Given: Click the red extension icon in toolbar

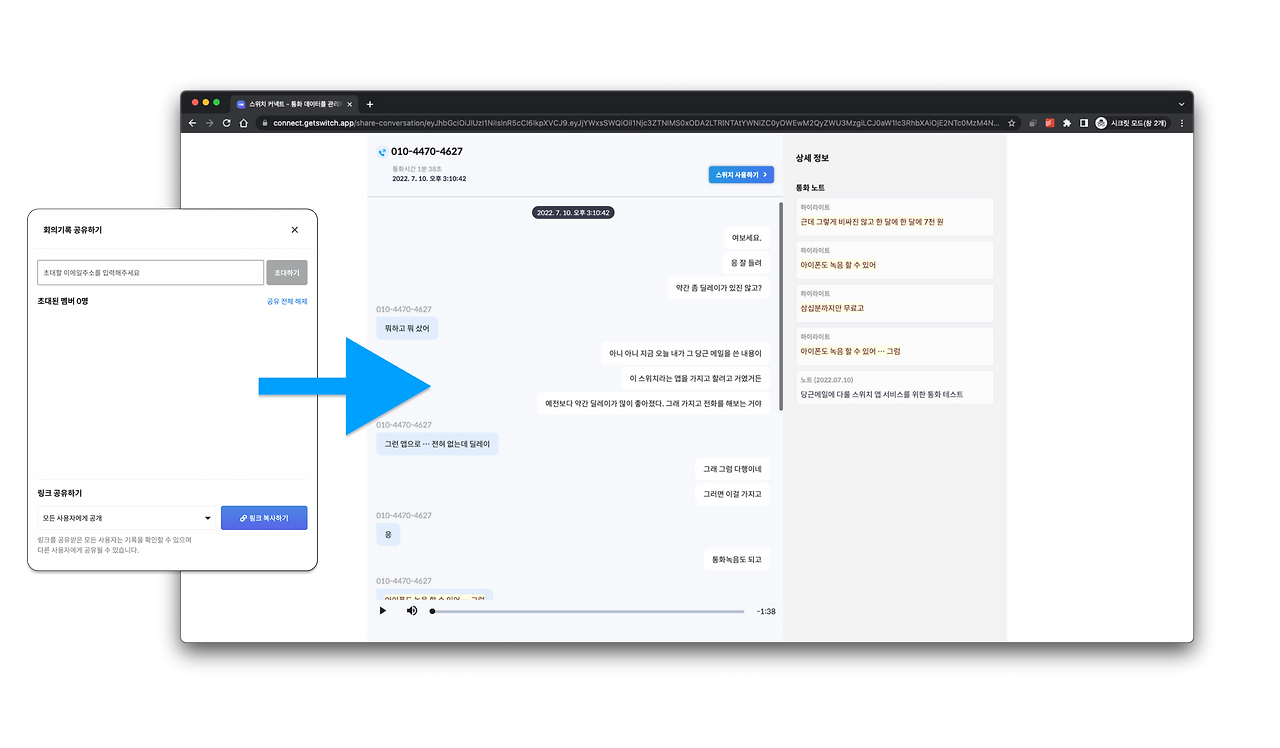Looking at the screenshot, I should pos(1050,123).
